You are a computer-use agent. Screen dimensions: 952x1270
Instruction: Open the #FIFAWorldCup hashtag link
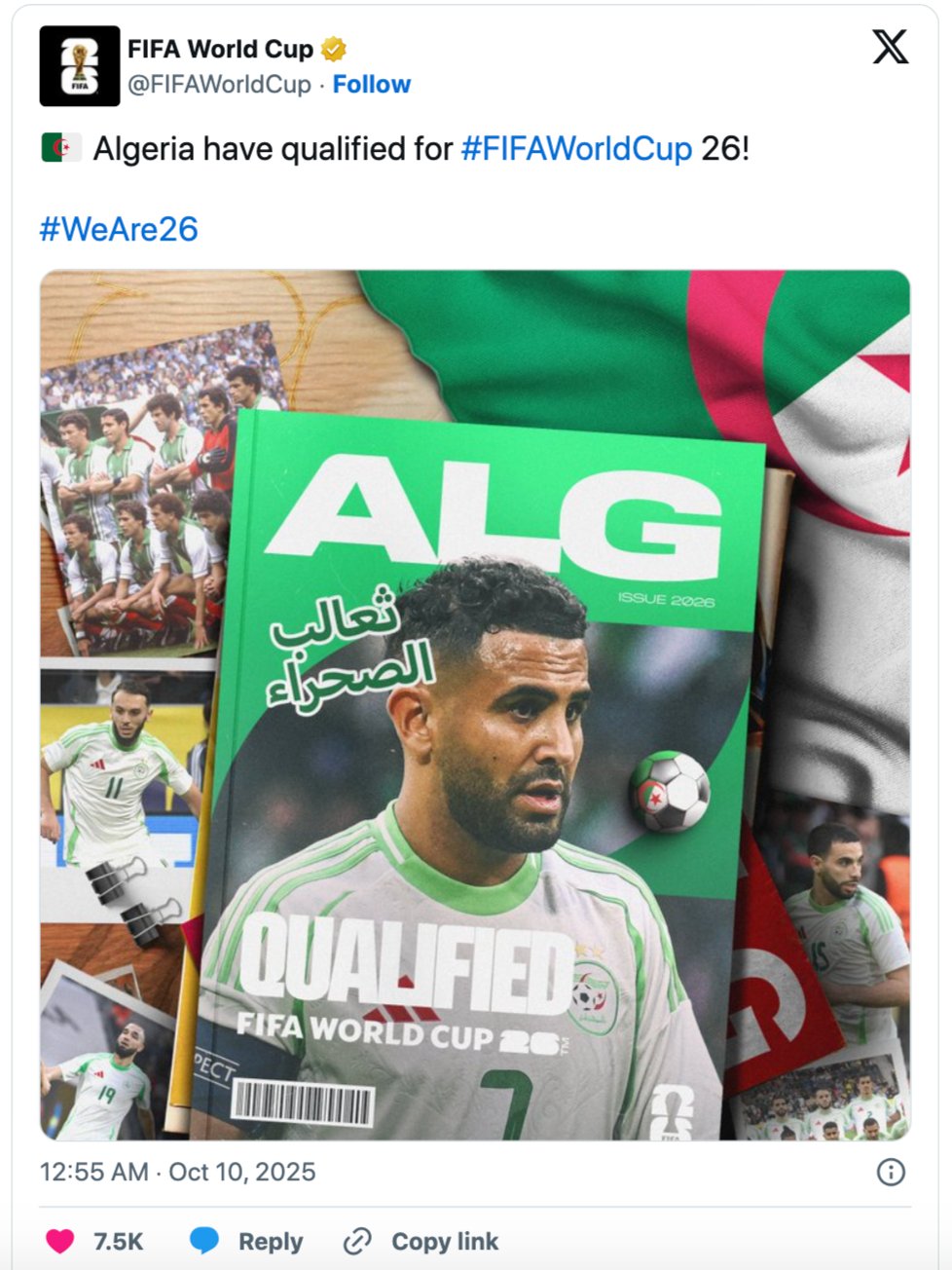pos(576,149)
